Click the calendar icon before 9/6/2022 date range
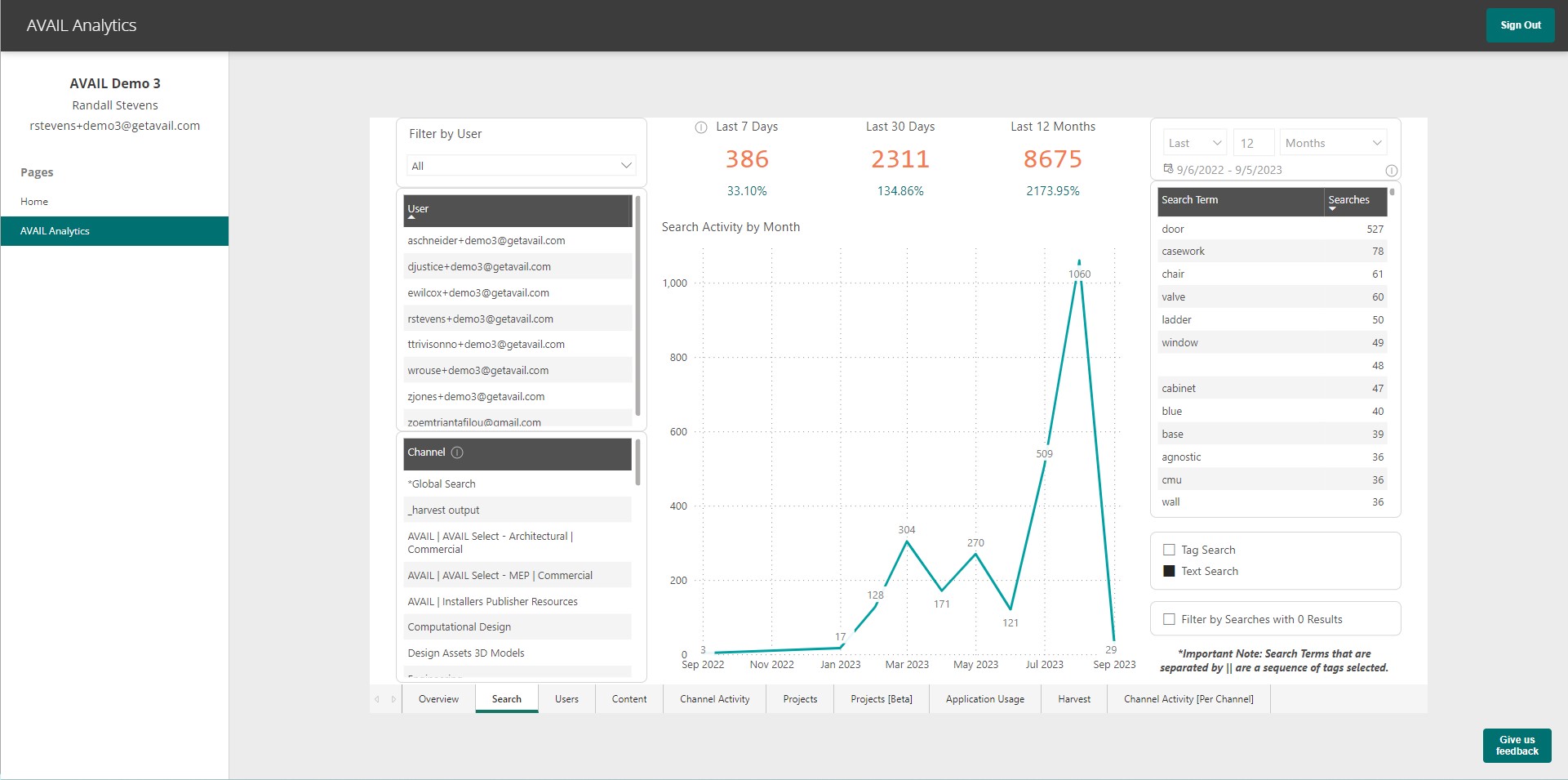 pos(1168,169)
